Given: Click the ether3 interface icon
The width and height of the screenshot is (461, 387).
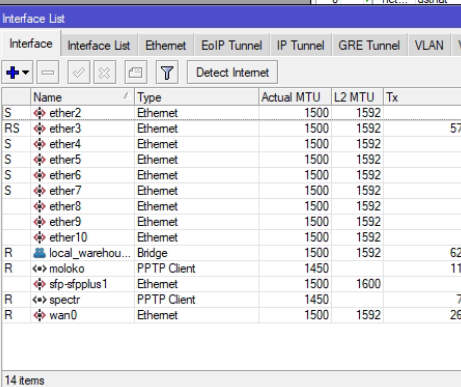Looking at the screenshot, I should coord(39,128).
